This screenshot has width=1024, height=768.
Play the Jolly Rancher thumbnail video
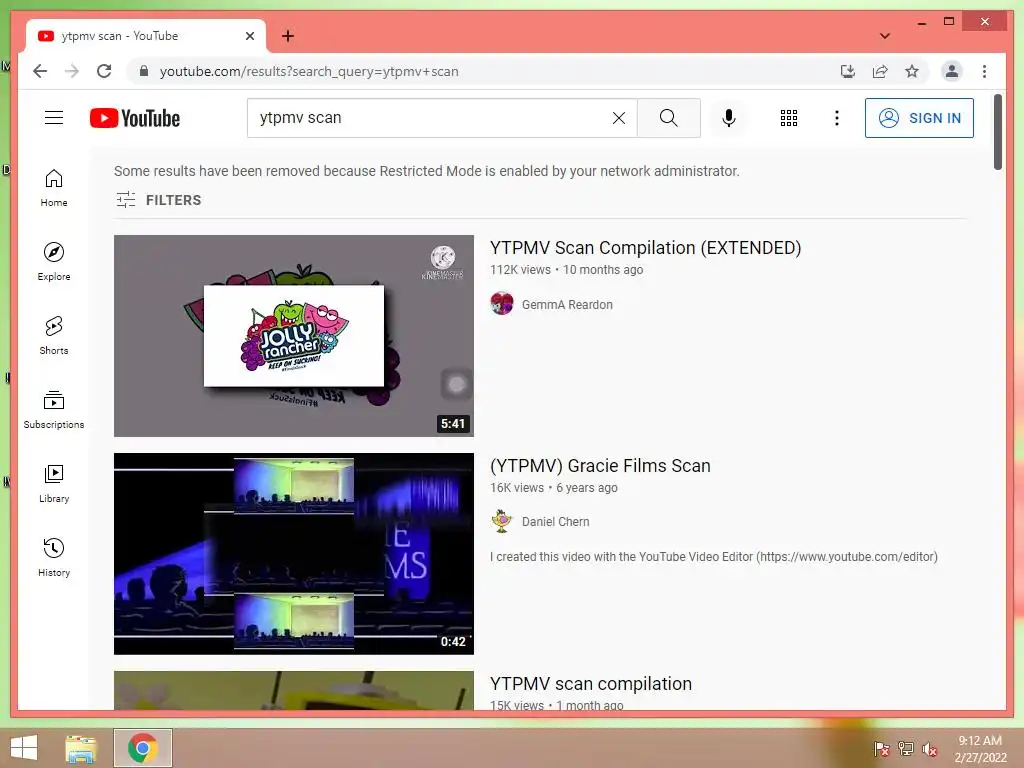point(294,336)
